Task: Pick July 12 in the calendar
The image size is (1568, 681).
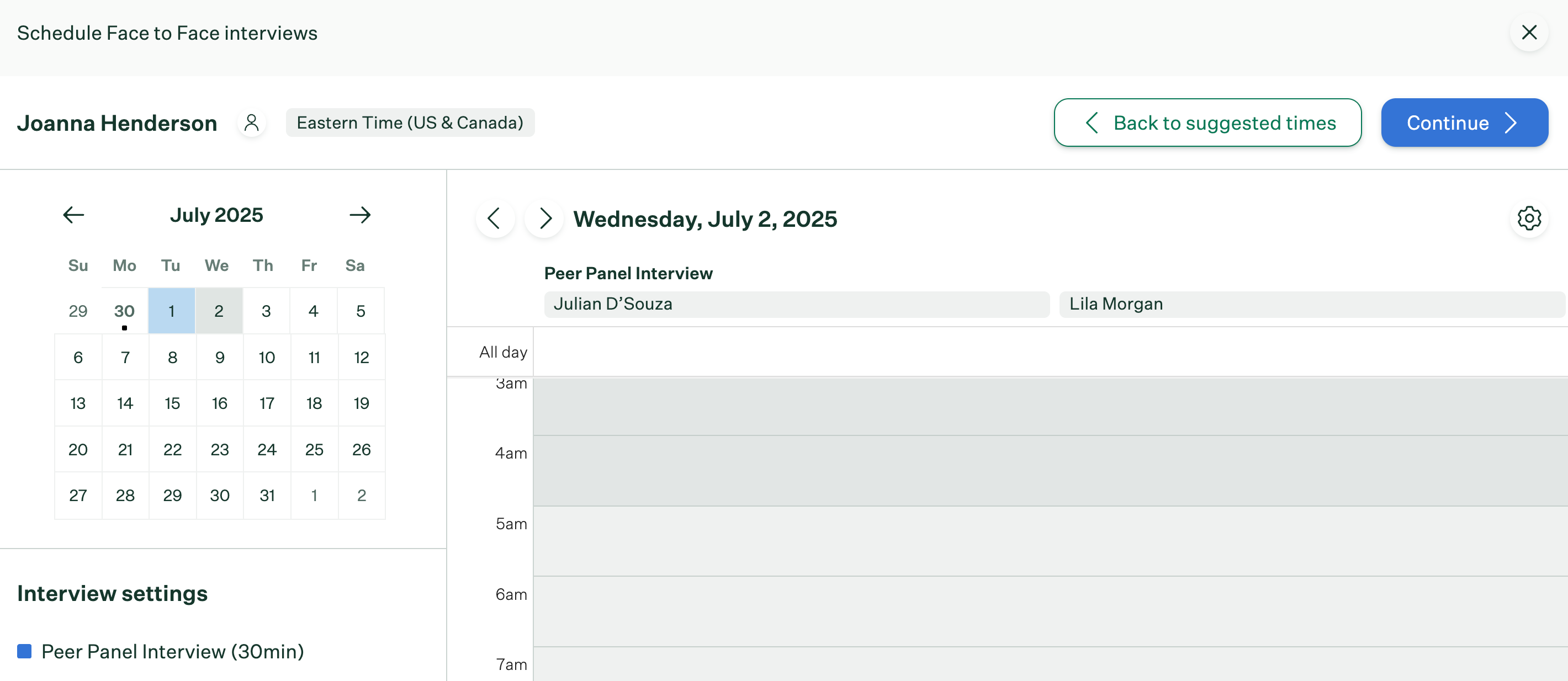Action: click(x=362, y=357)
